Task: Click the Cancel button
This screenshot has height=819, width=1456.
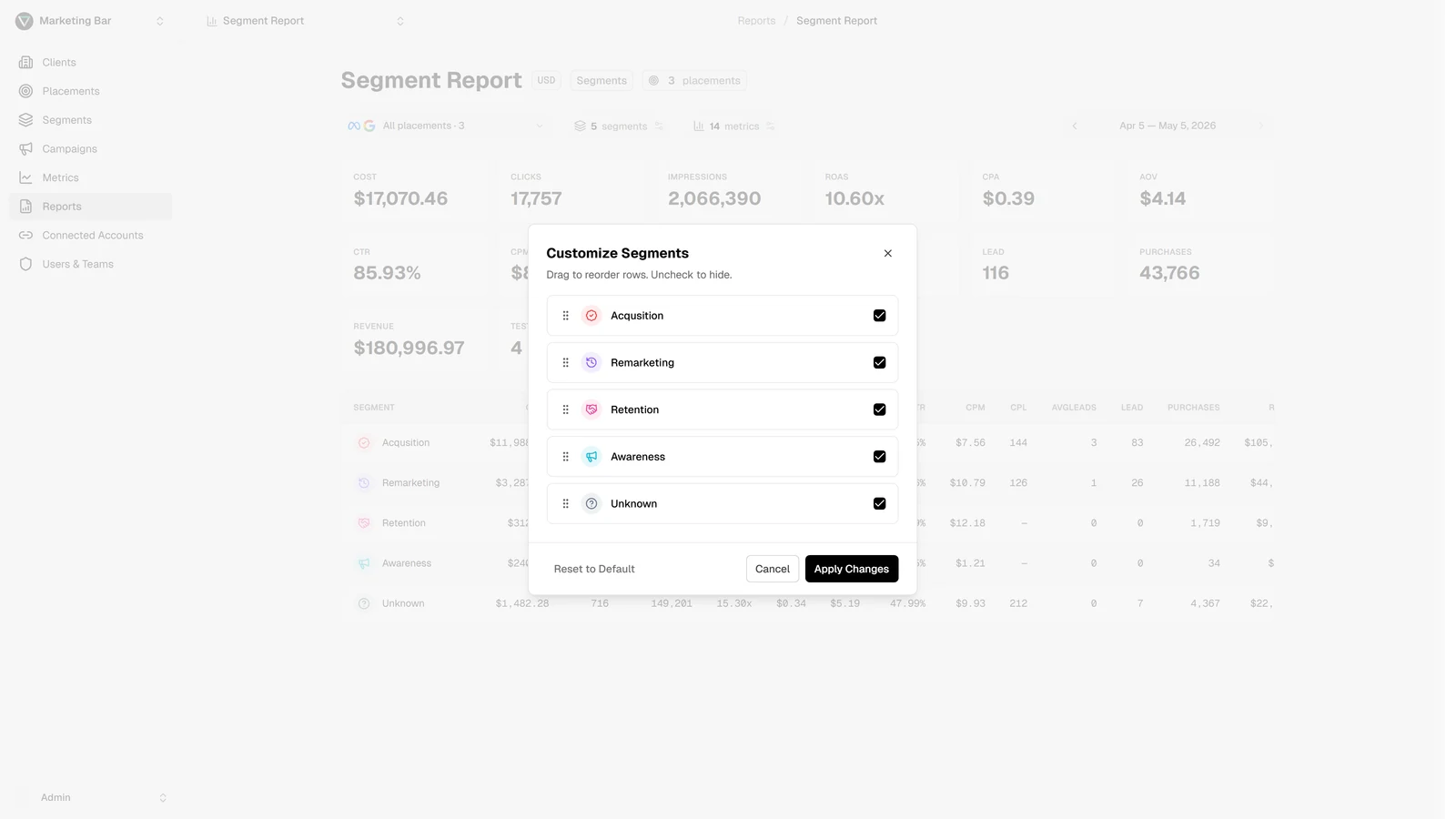Action: (773, 569)
